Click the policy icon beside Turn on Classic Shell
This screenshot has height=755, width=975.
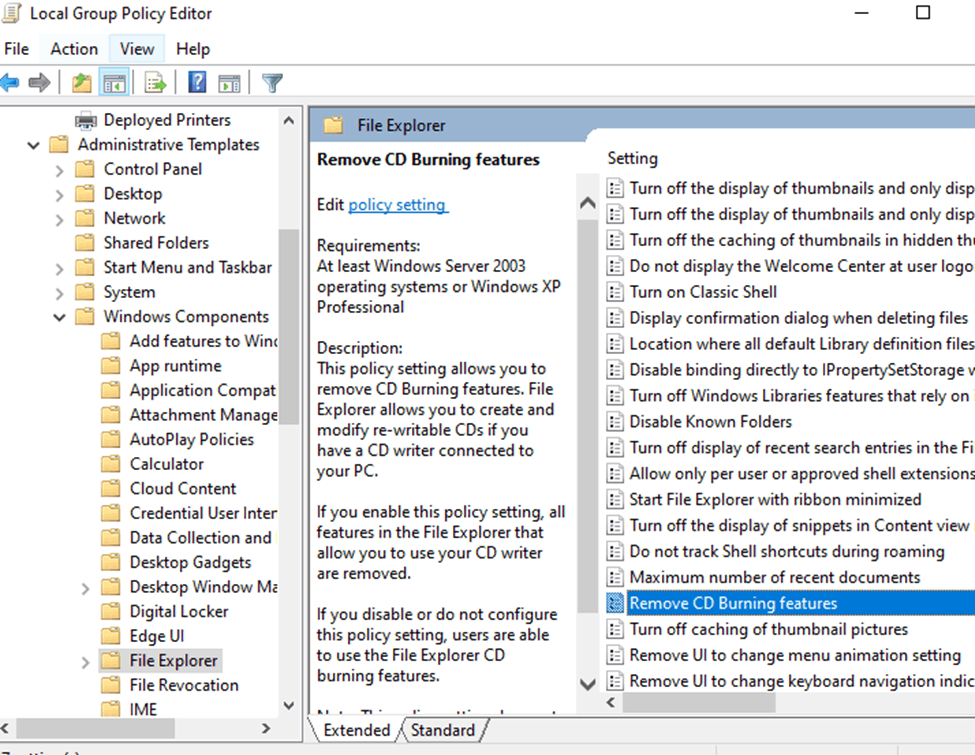pos(615,292)
